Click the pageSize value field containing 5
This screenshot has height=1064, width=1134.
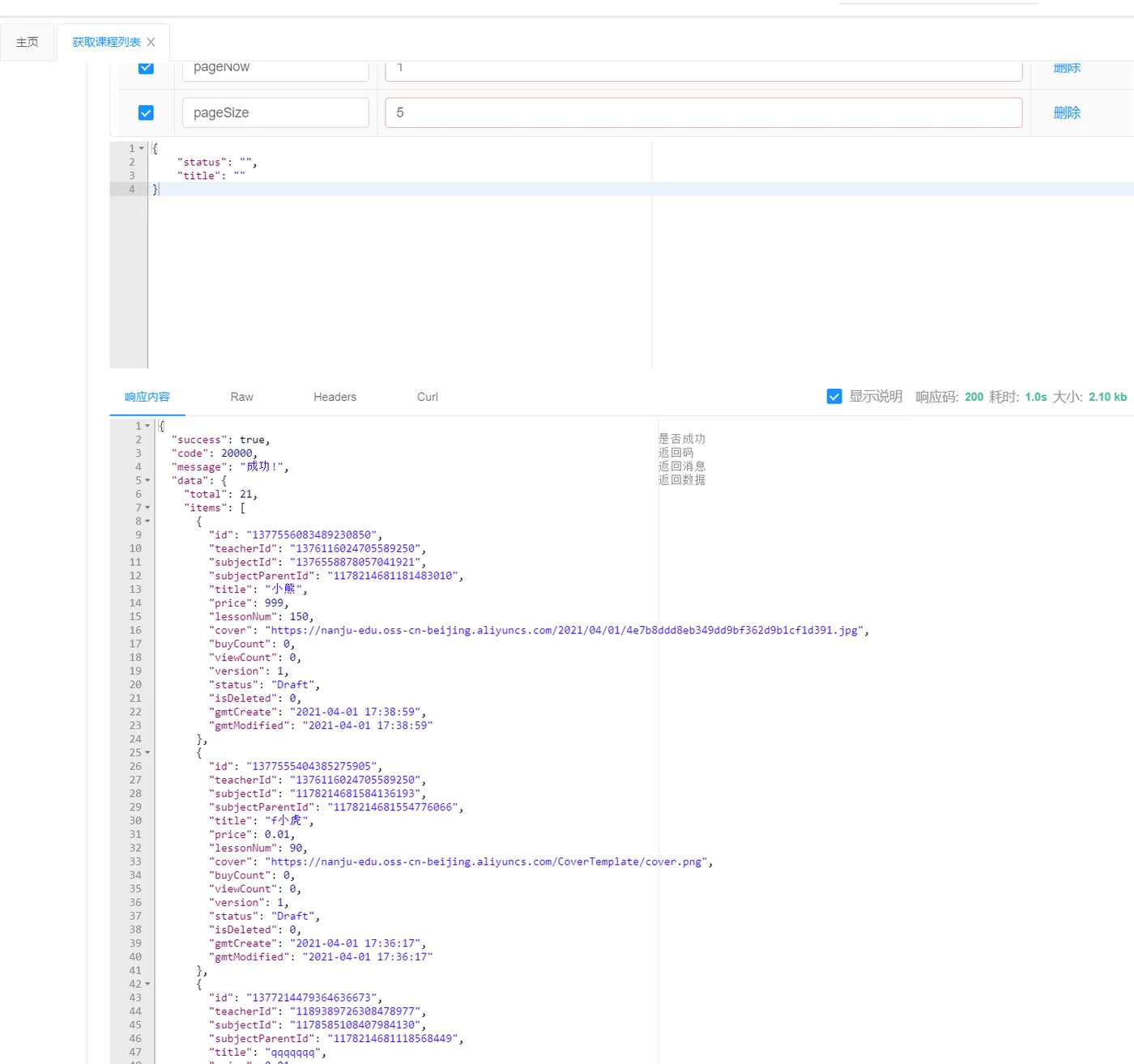pos(703,113)
